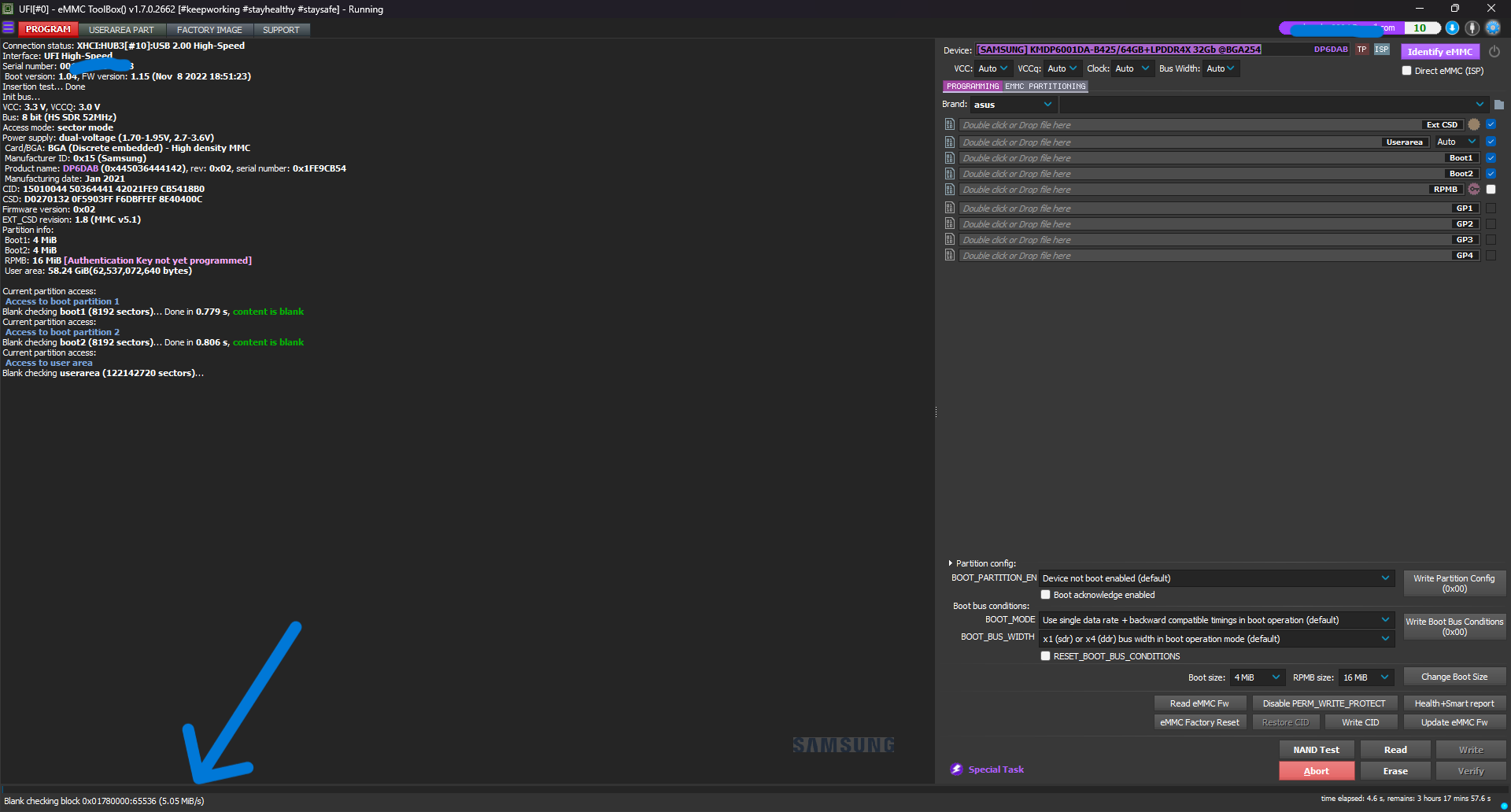
Task: Uncheck the Boot1 checkbox
Action: coord(1491,158)
